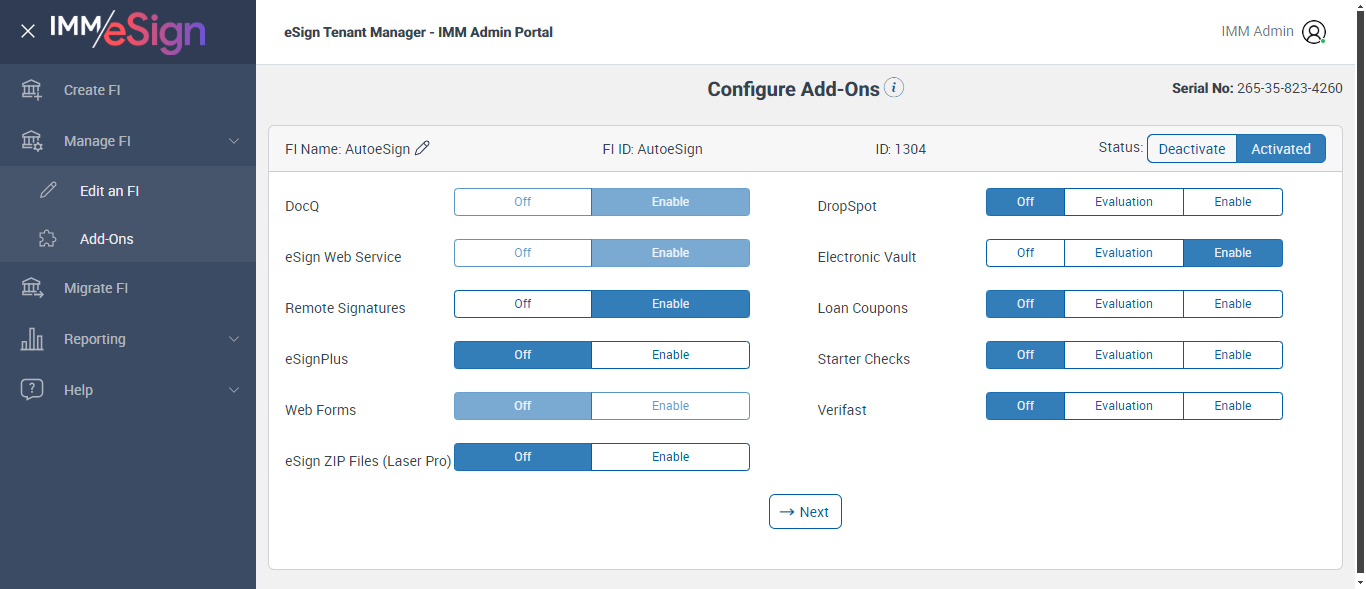Open the IMM Admin user profile icon

click(1314, 32)
